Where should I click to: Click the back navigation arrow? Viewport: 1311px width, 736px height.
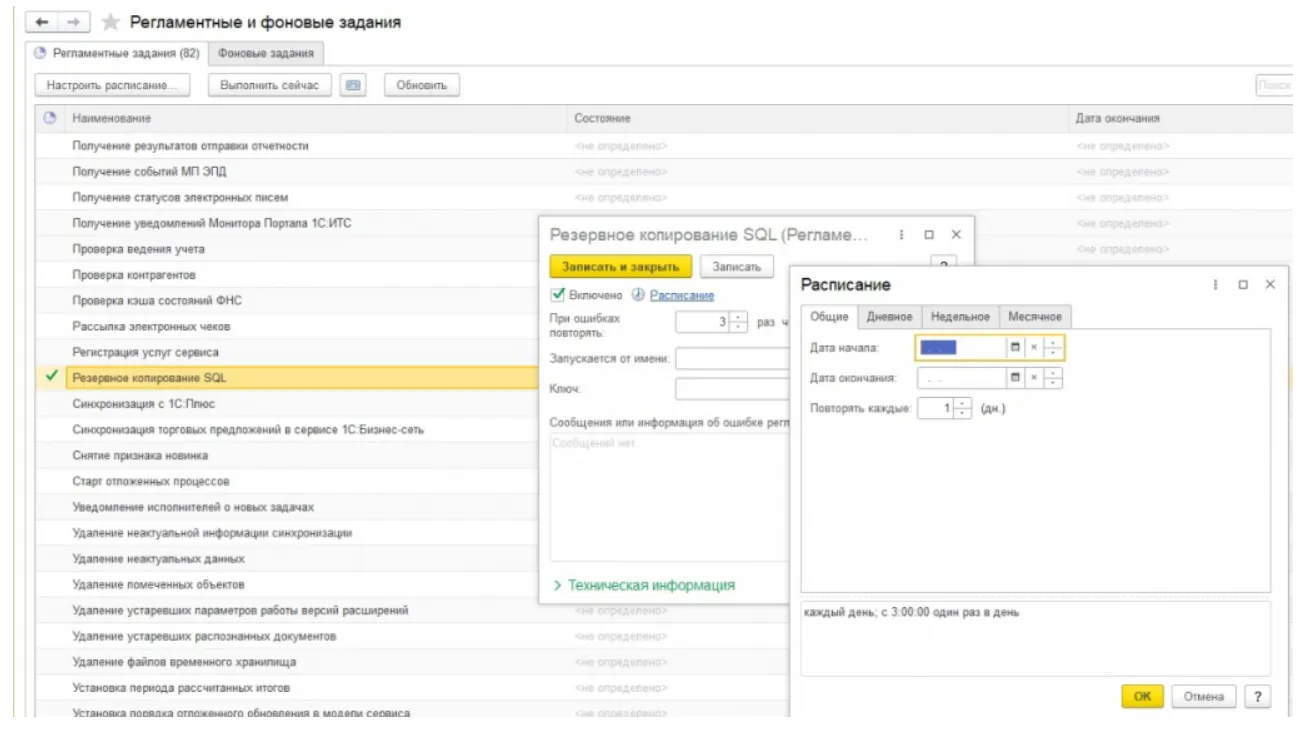click(x=42, y=22)
